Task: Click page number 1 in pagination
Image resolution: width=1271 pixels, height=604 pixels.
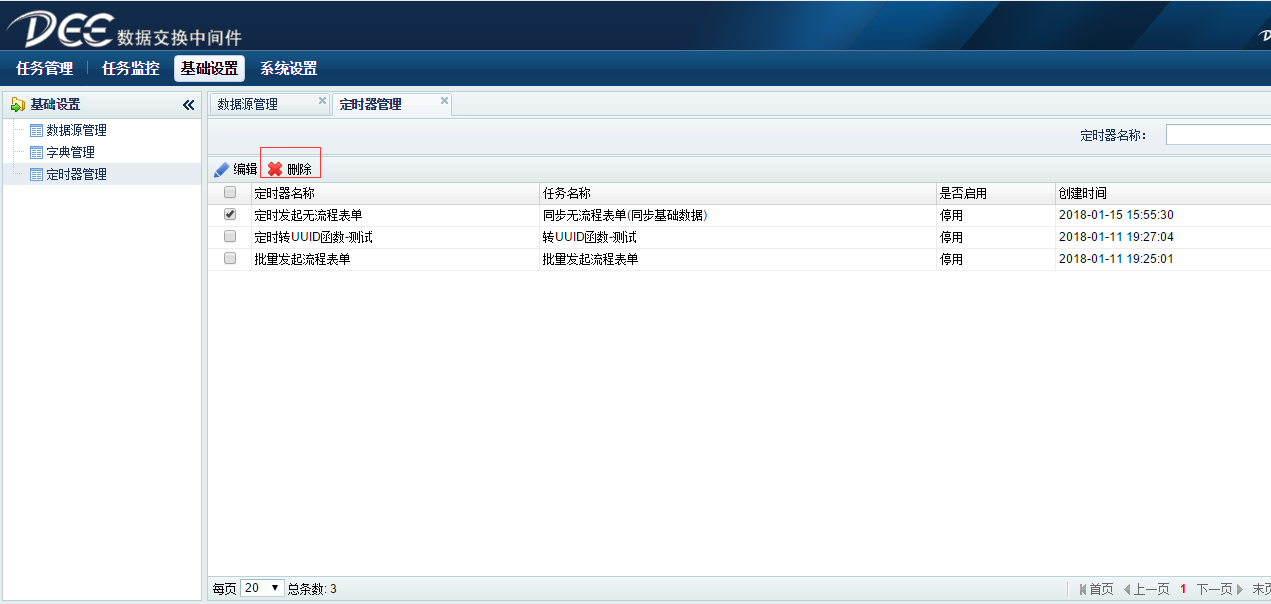Action: point(1183,589)
